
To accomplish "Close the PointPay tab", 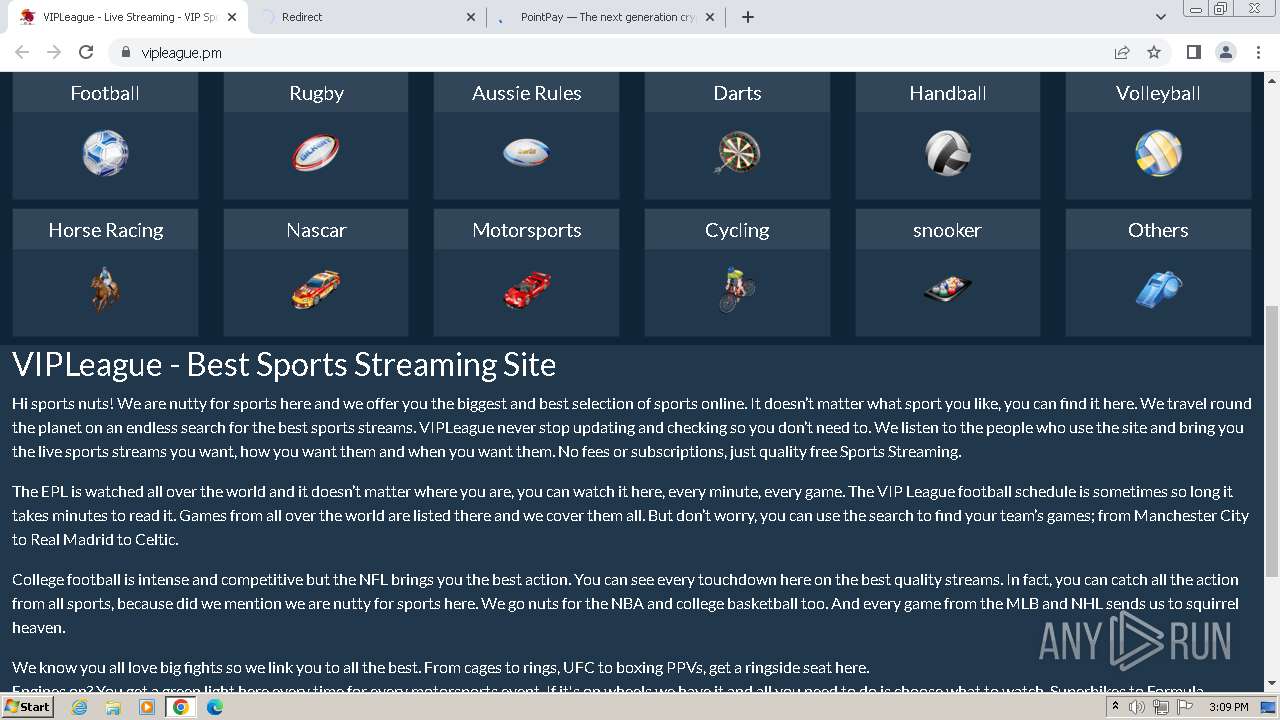I will [710, 17].
